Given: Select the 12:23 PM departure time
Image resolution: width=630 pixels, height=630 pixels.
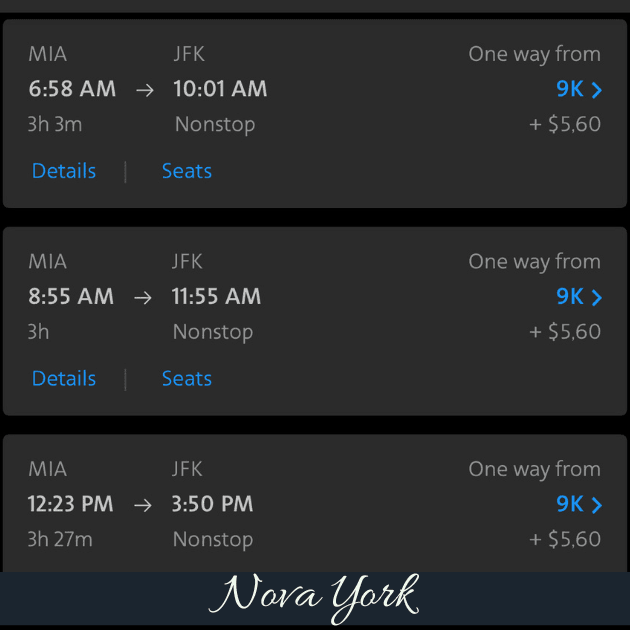Looking at the screenshot, I should [70, 504].
